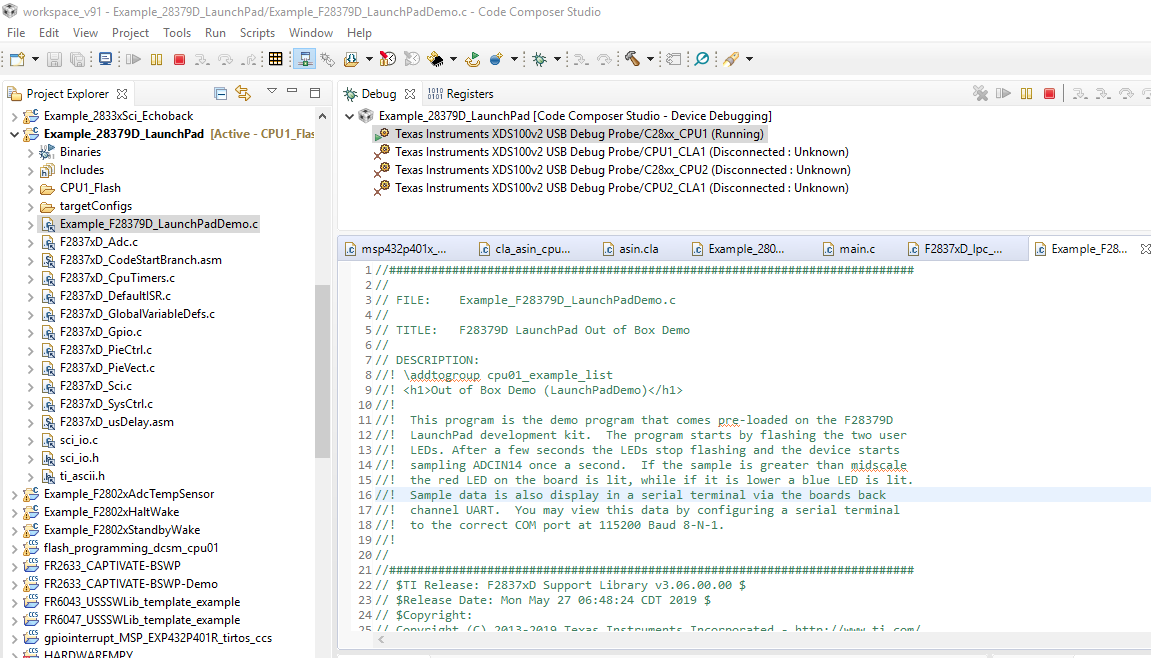Switch to the main.c editor tab
This screenshot has width=1151, height=658.
[856, 249]
